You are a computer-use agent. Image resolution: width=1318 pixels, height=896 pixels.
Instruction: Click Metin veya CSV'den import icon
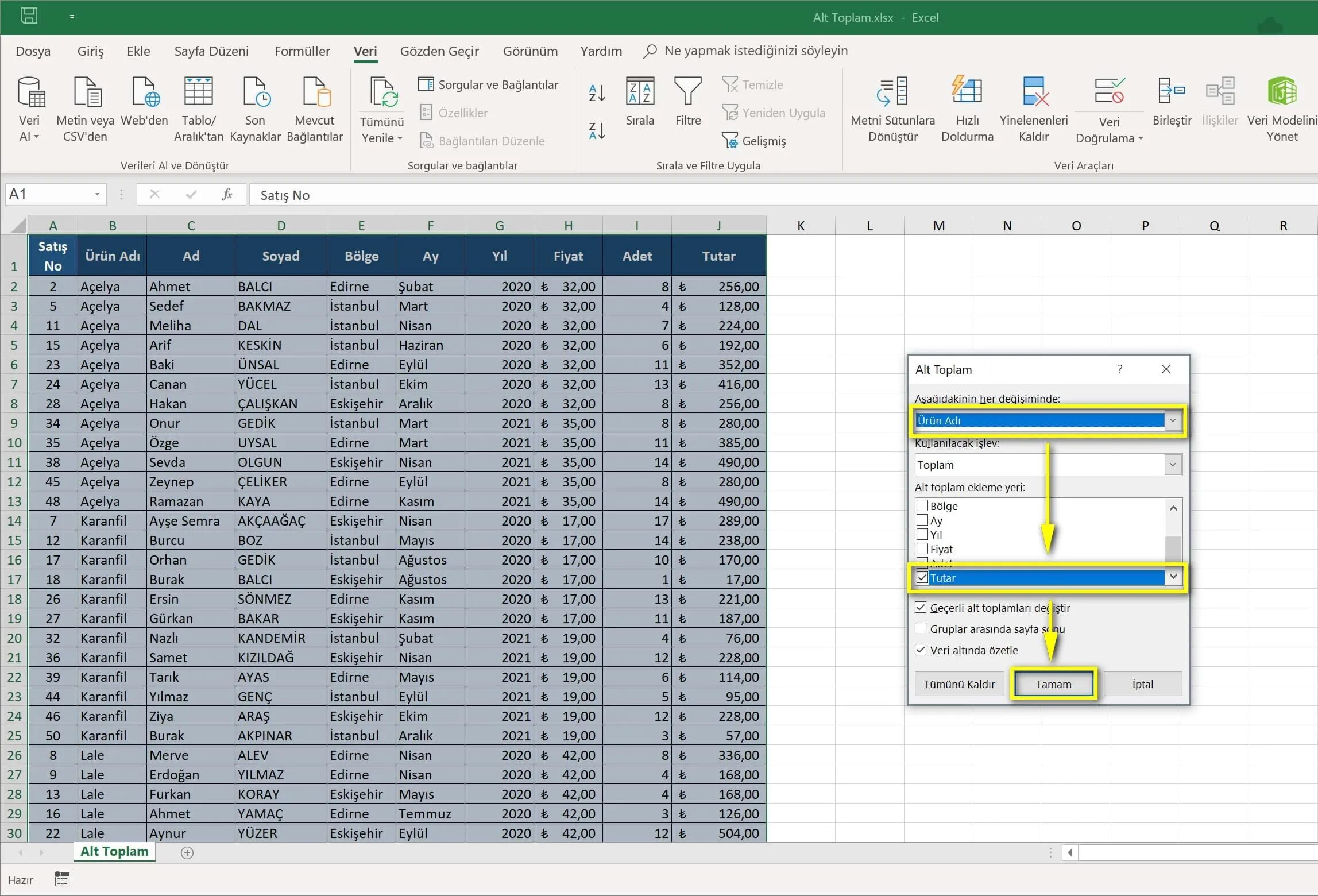tap(88, 92)
